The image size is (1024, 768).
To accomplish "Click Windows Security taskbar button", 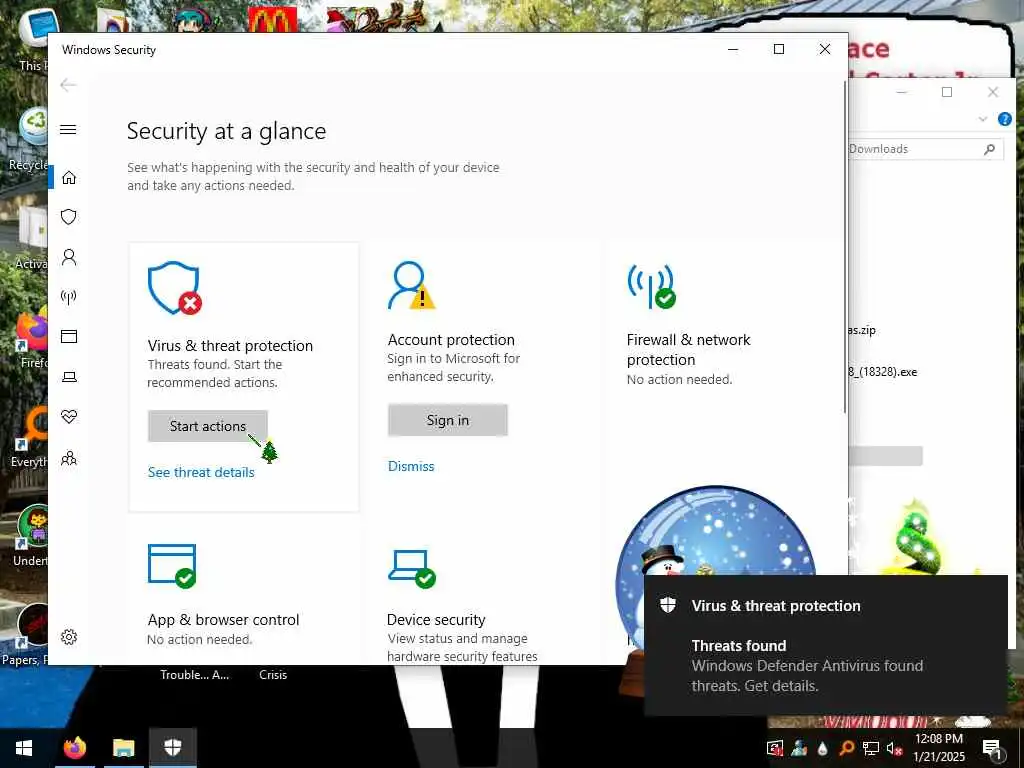I will click(172, 748).
